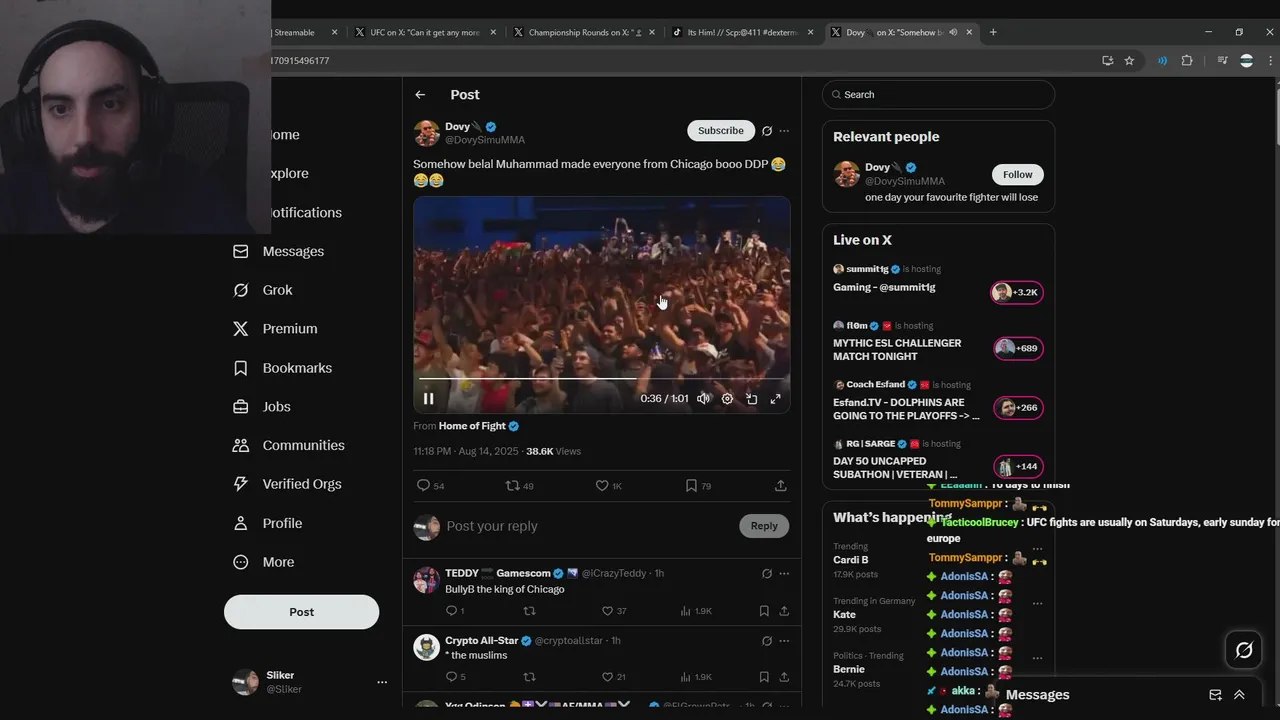Viewport: 1280px width, 720px height.
Task: Open more options for Kate trend
Action: point(1037,604)
